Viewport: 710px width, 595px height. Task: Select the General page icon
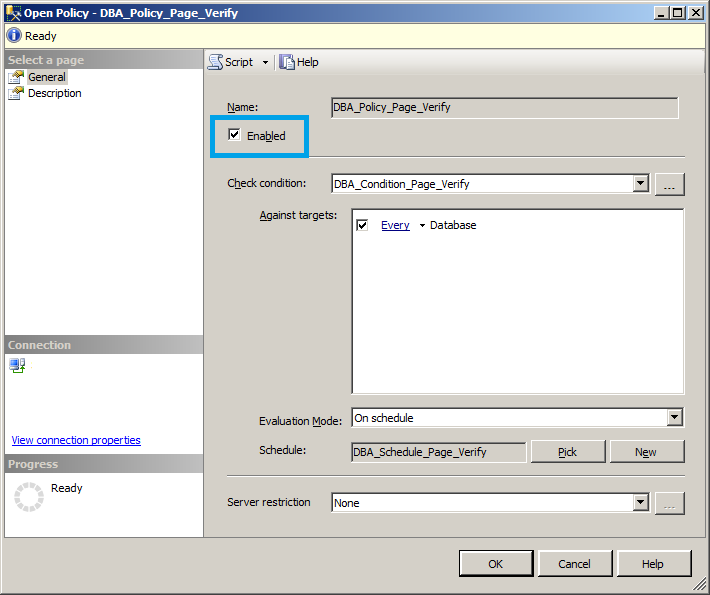[16, 77]
